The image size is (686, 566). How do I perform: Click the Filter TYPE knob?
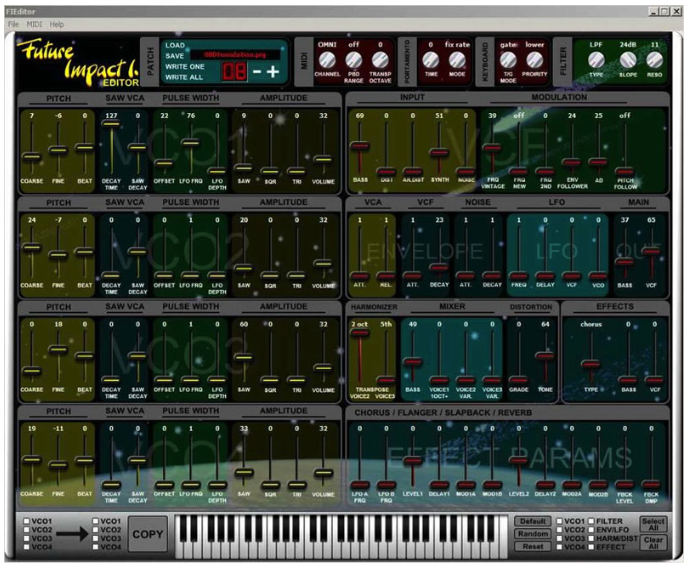(x=596, y=59)
